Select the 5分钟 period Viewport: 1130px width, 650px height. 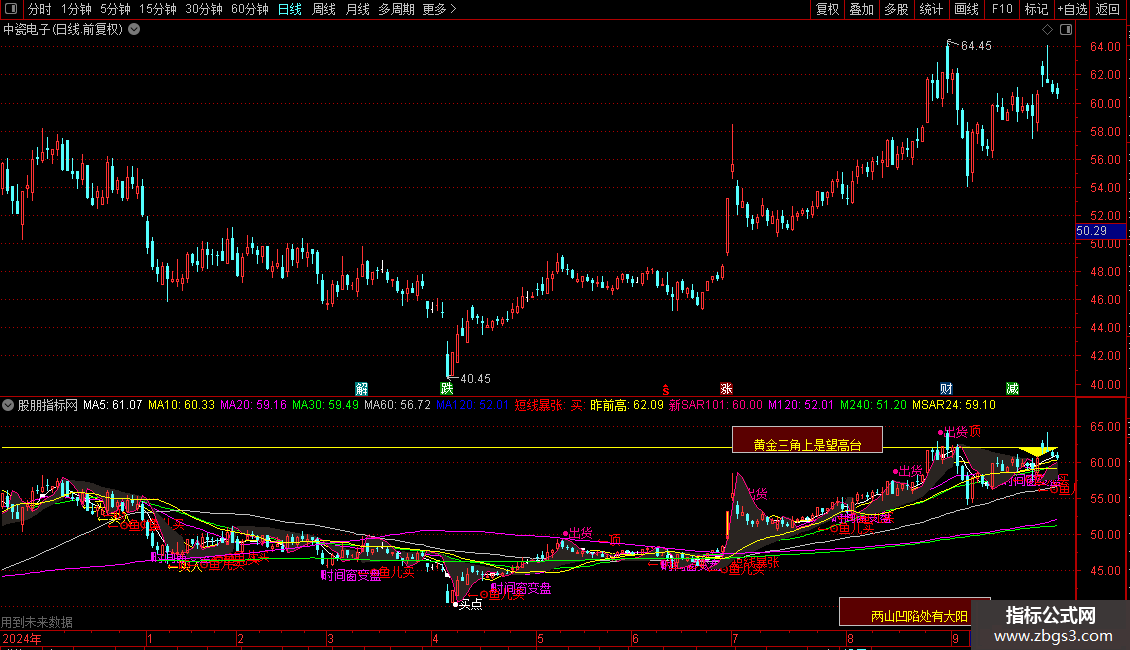(115, 9)
